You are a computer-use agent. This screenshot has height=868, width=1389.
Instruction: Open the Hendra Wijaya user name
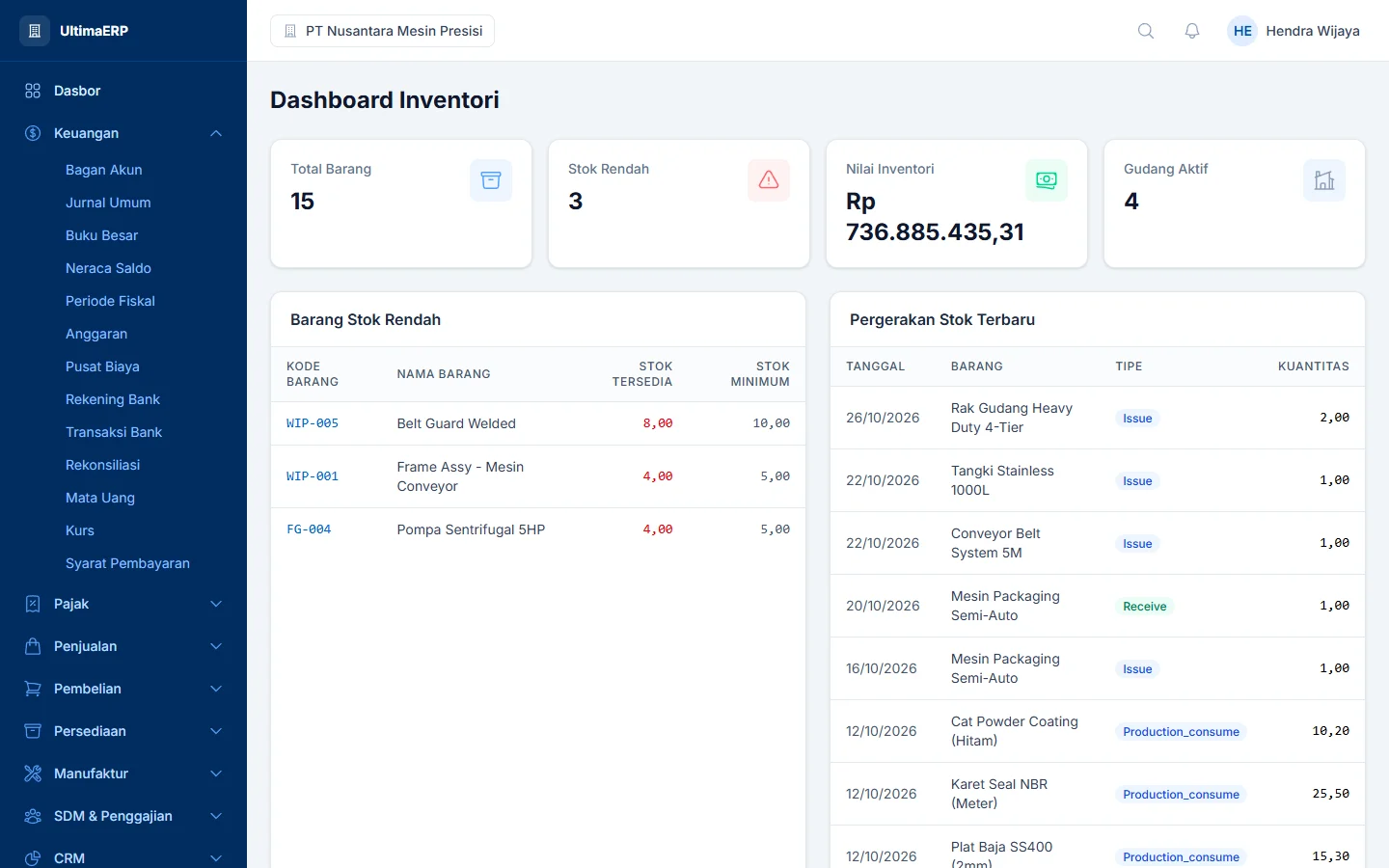coord(1313,31)
